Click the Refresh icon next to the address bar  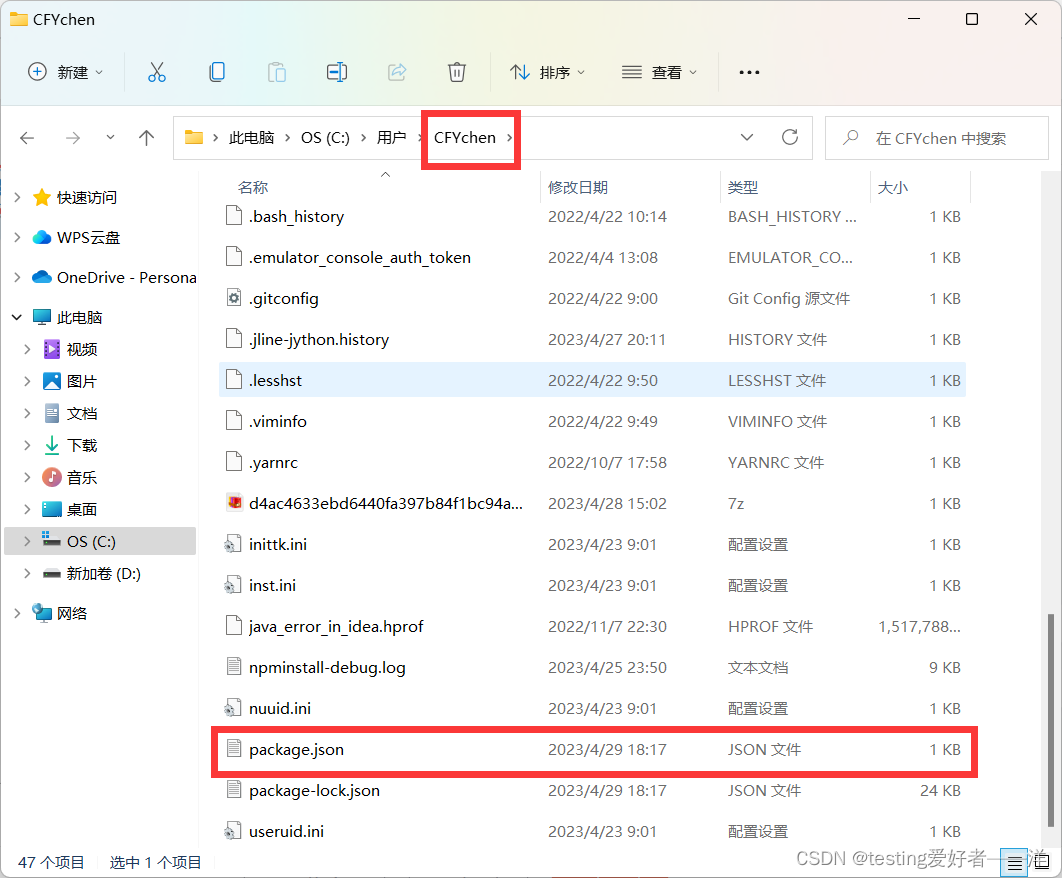tap(790, 137)
